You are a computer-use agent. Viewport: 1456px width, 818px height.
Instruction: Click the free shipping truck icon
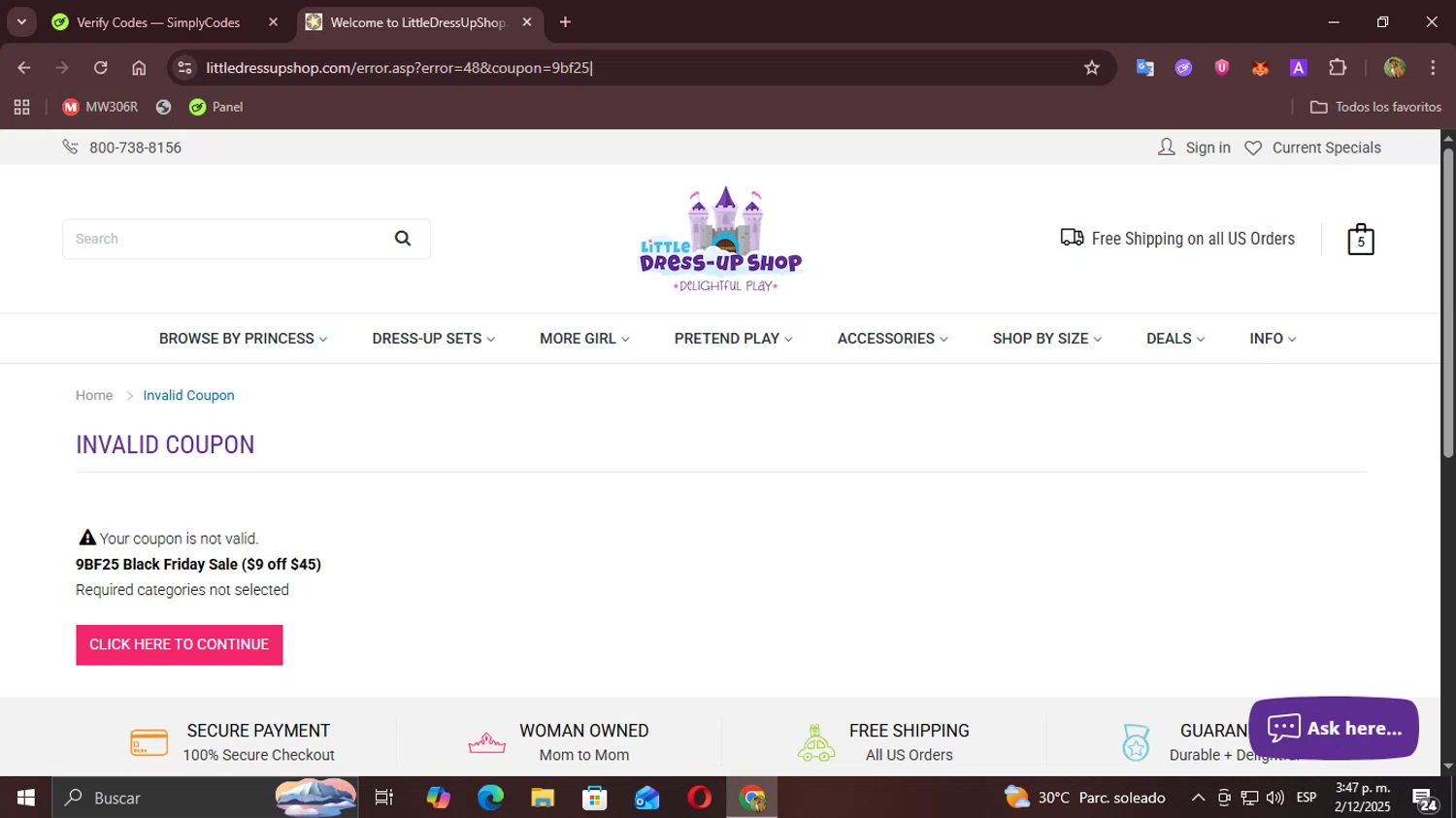1072,238
